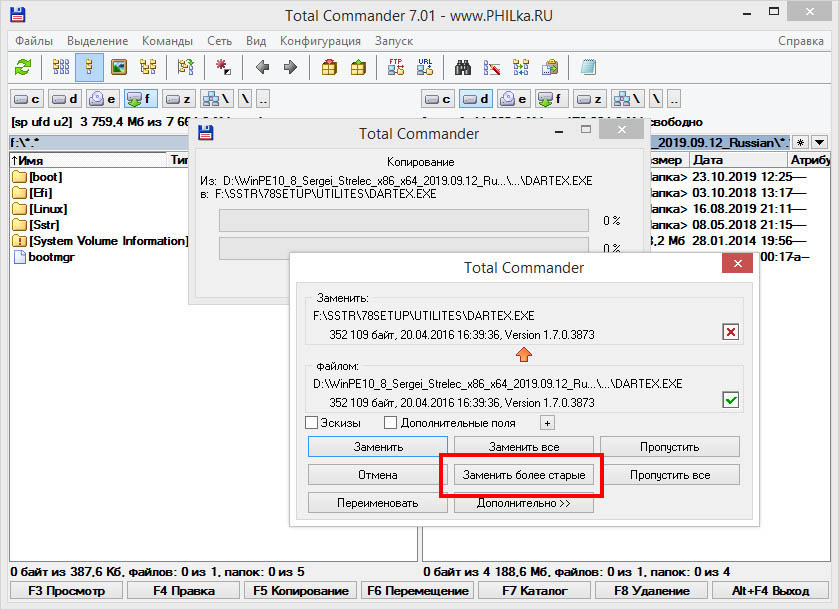Select drive f in the left panel
The height and width of the screenshot is (610, 839).
(x=141, y=99)
